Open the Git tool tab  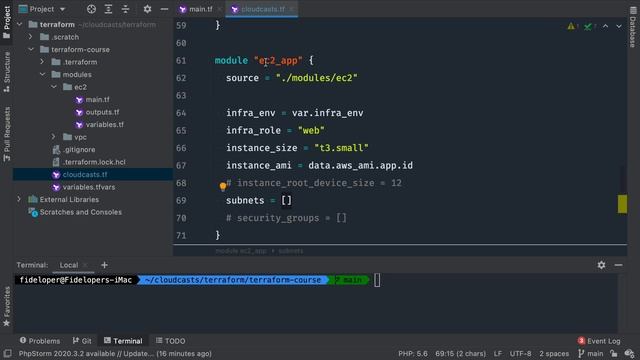[82, 340]
